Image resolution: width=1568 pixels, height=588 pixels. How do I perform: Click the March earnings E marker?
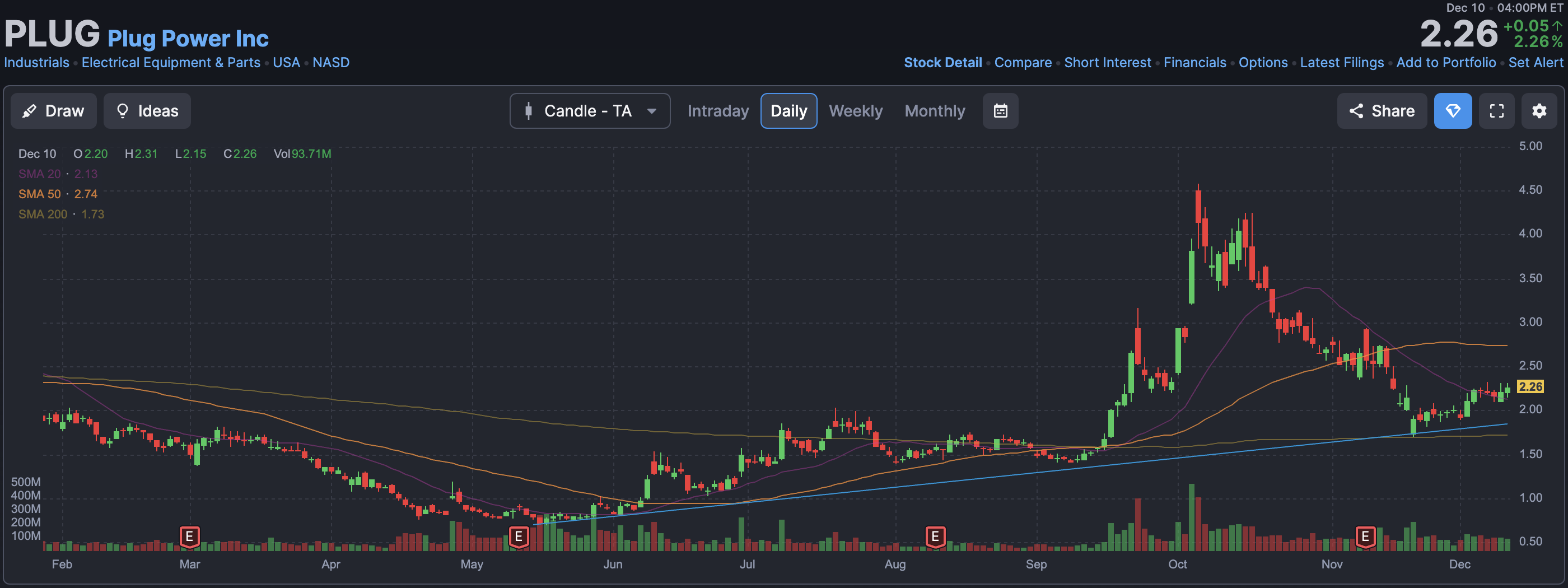[x=189, y=537]
